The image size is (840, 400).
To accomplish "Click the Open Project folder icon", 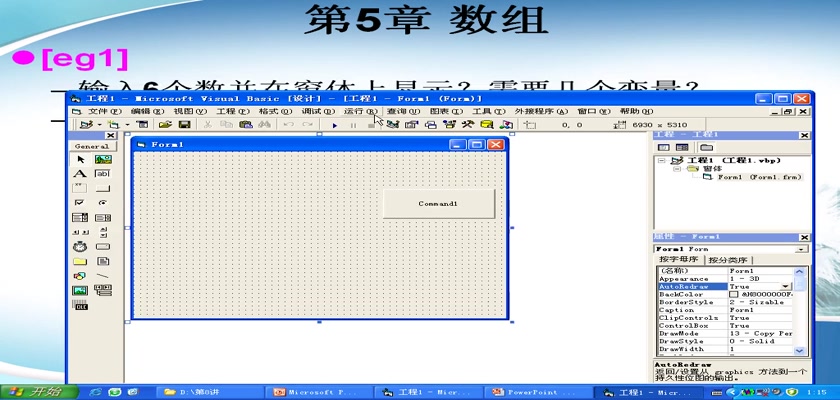I will click(x=165, y=125).
